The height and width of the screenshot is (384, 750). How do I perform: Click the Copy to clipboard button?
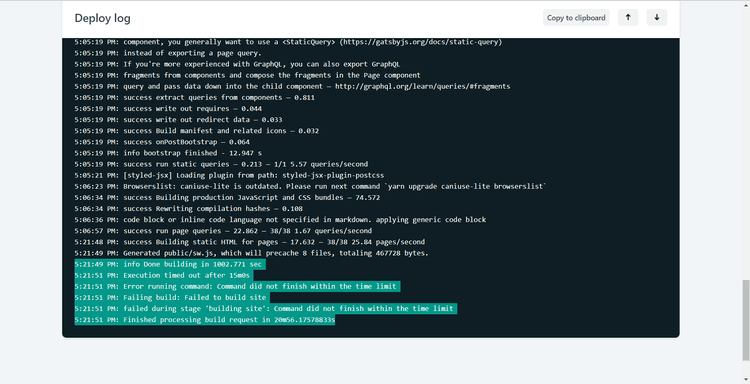click(576, 18)
